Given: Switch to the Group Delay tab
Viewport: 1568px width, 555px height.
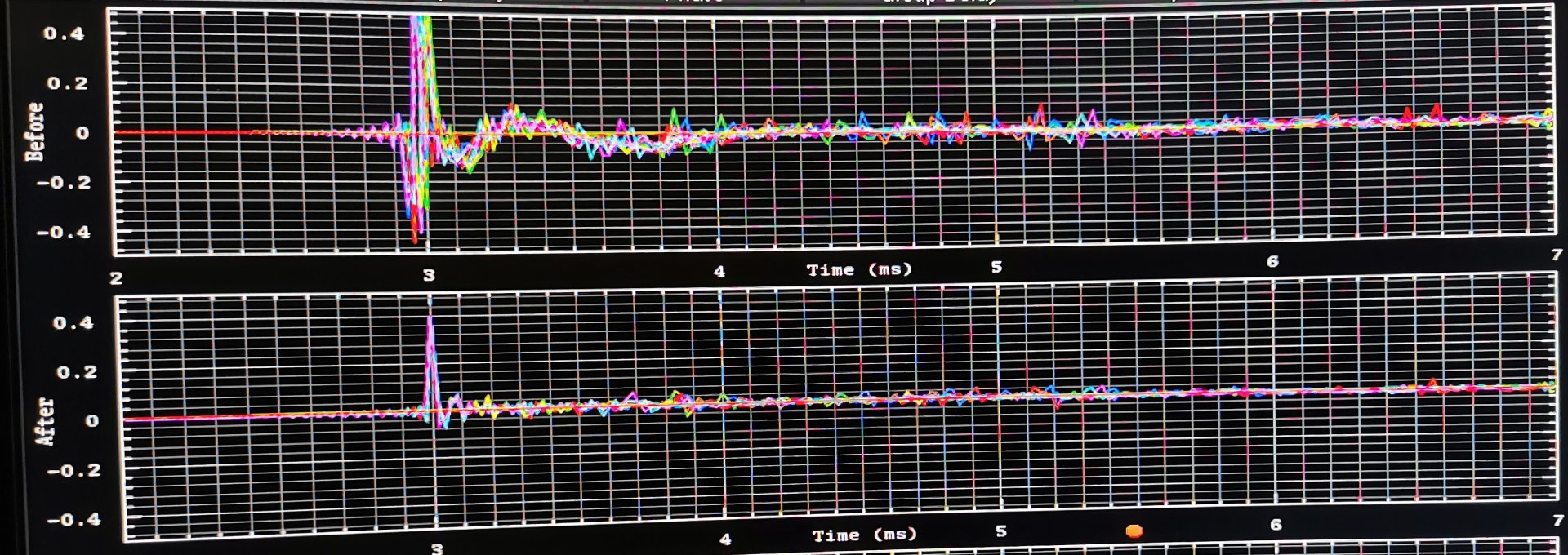Looking at the screenshot, I should [x=939, y=2].
